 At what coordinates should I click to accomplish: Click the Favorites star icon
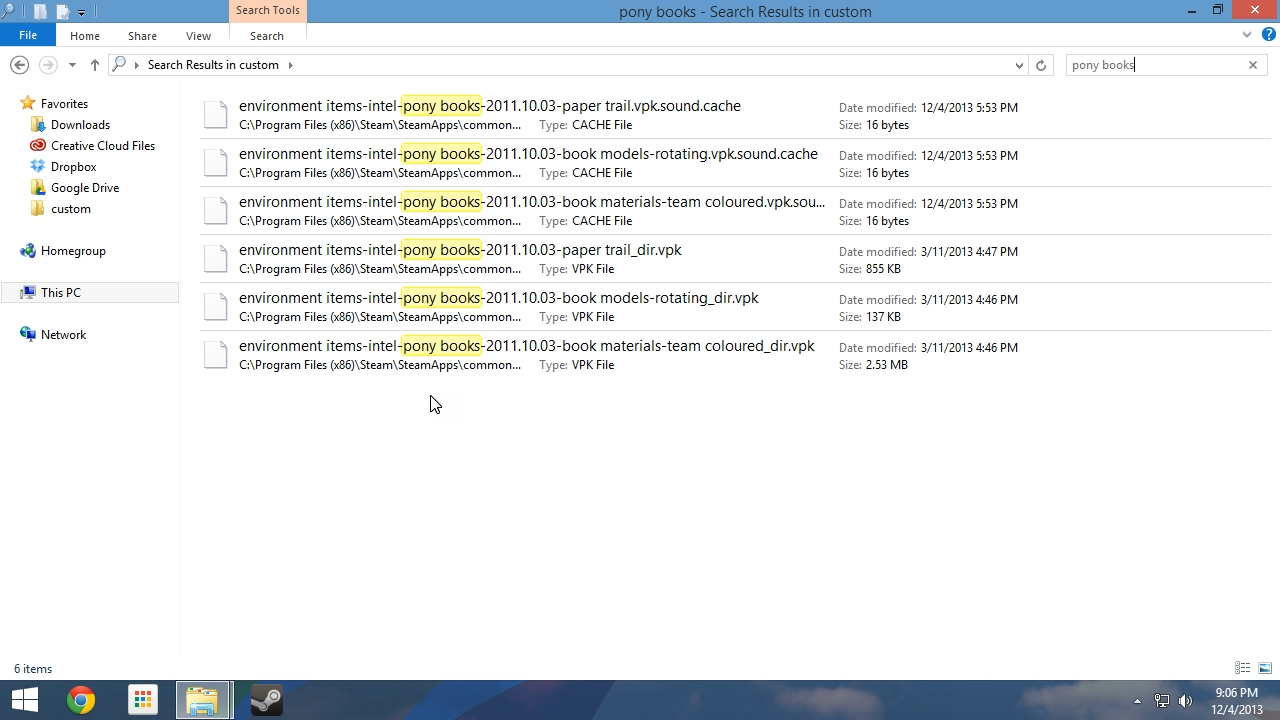pyautogui.click(x=28, y=103)
